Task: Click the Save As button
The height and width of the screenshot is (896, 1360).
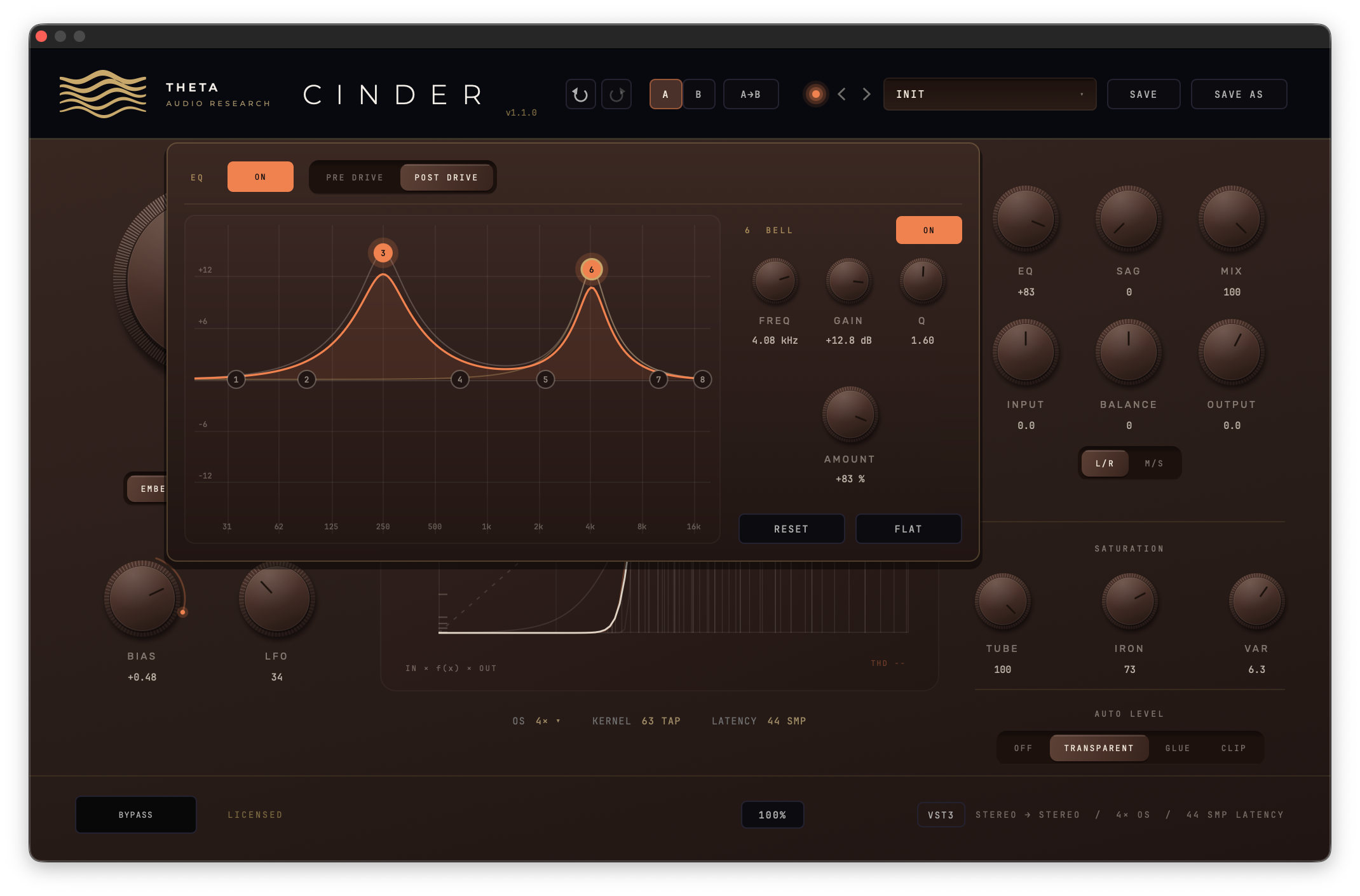Action: pos(1239,95)
